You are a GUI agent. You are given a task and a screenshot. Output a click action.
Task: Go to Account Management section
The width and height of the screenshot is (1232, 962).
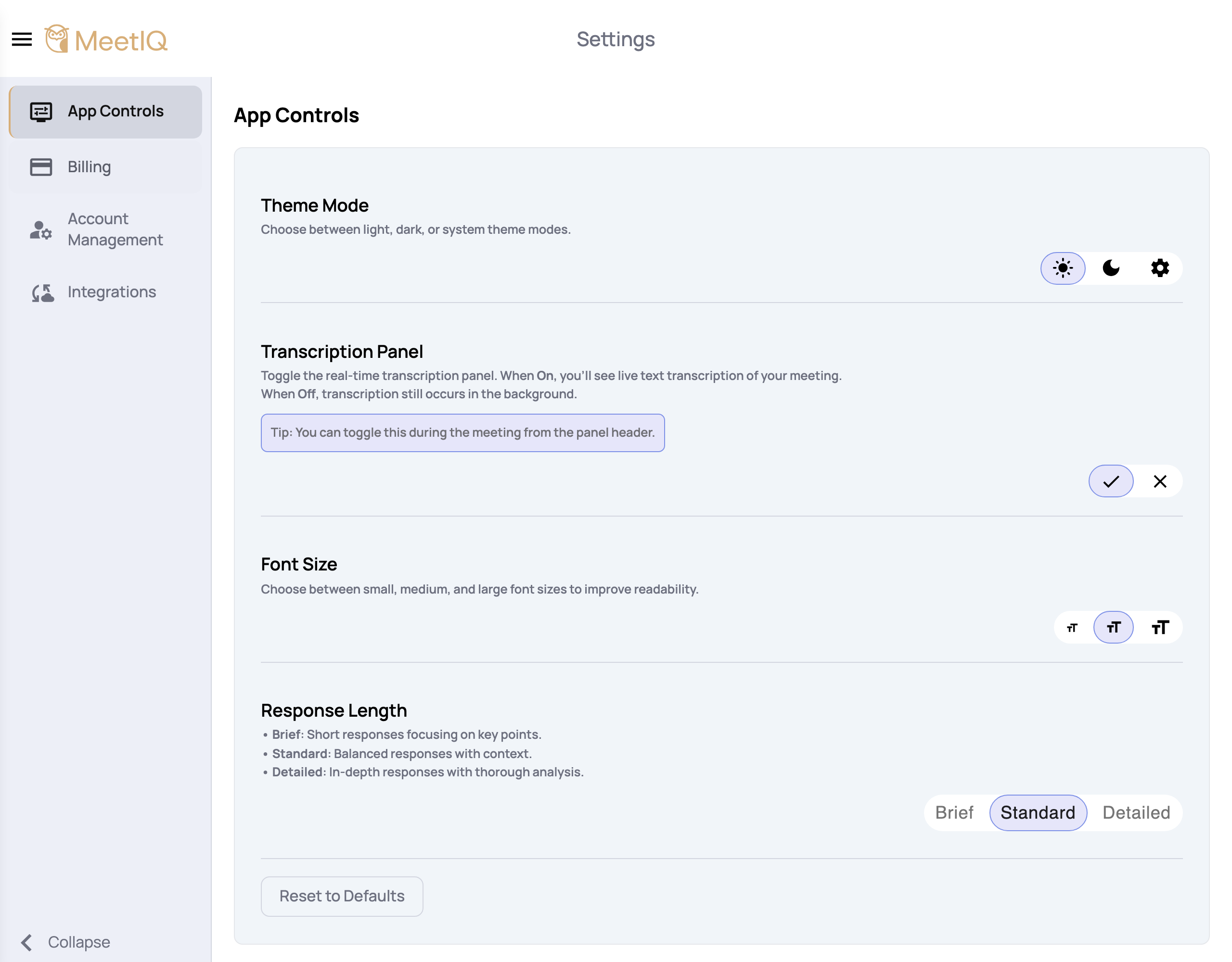click(x=105, y=229)
